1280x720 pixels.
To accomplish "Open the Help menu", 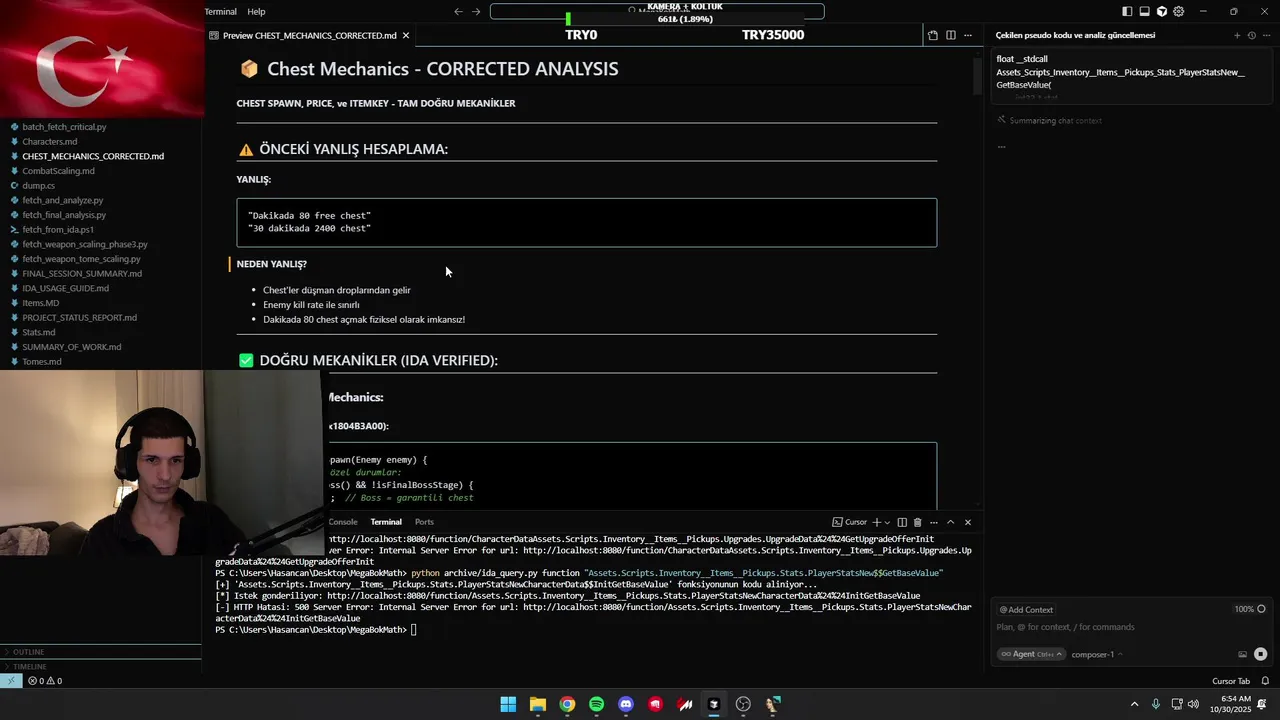I will click(256, 12).
